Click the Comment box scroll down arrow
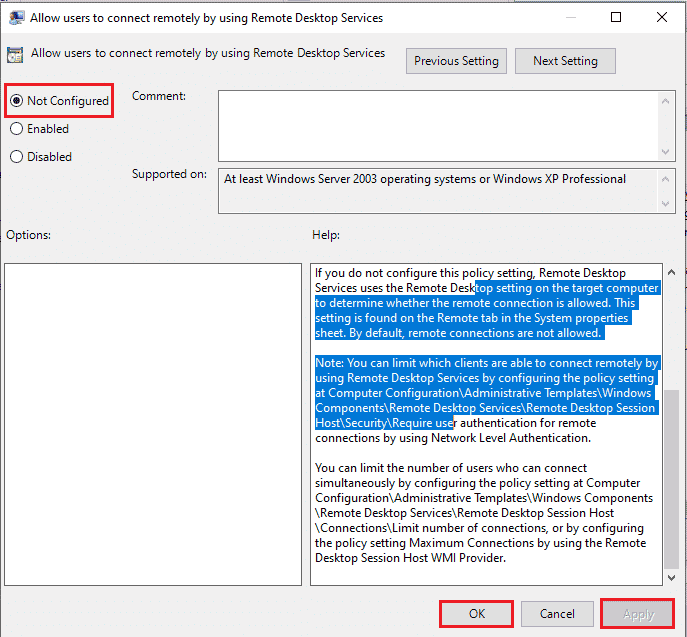Screen dimensions: 687x637 666,152
